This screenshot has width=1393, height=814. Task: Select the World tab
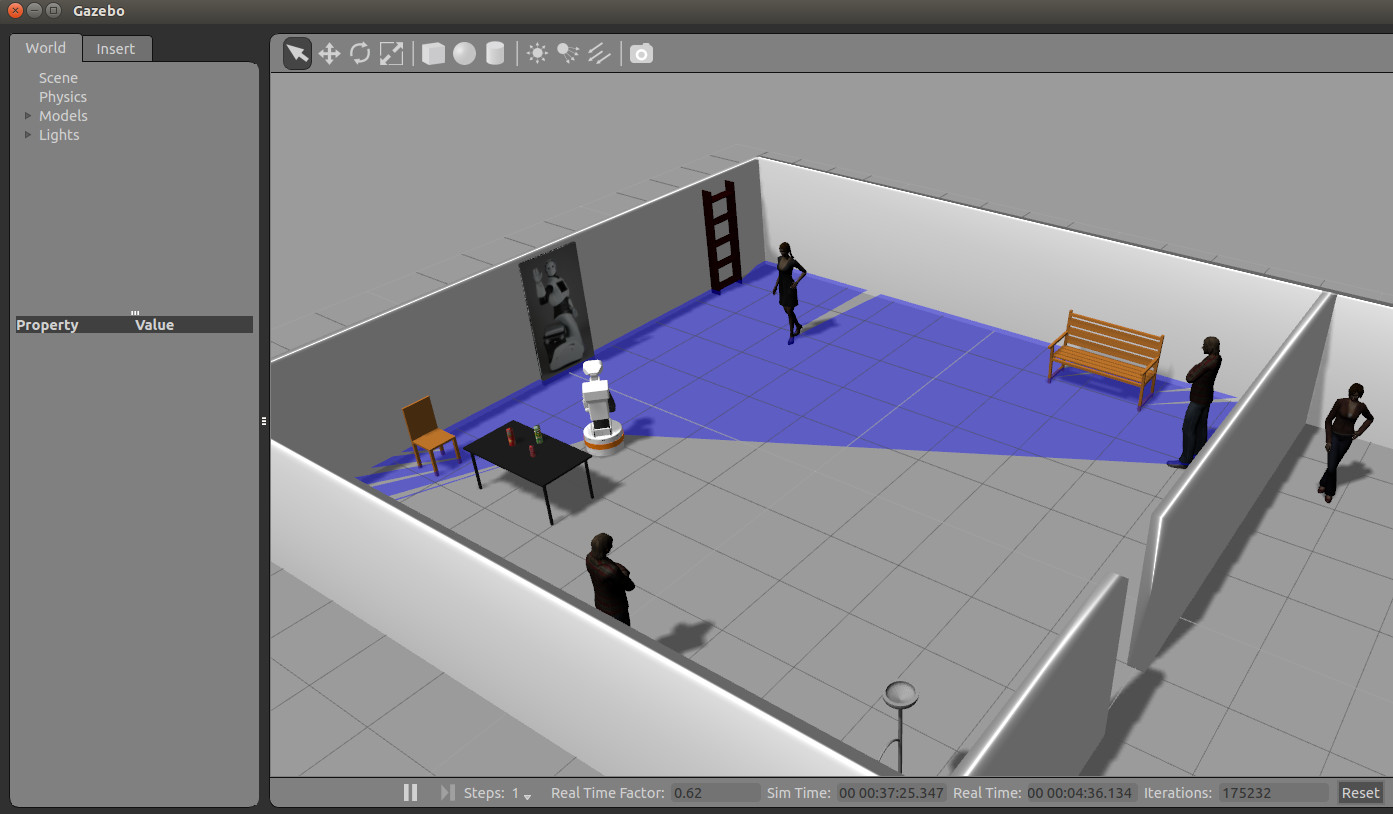tap(46, 48)
